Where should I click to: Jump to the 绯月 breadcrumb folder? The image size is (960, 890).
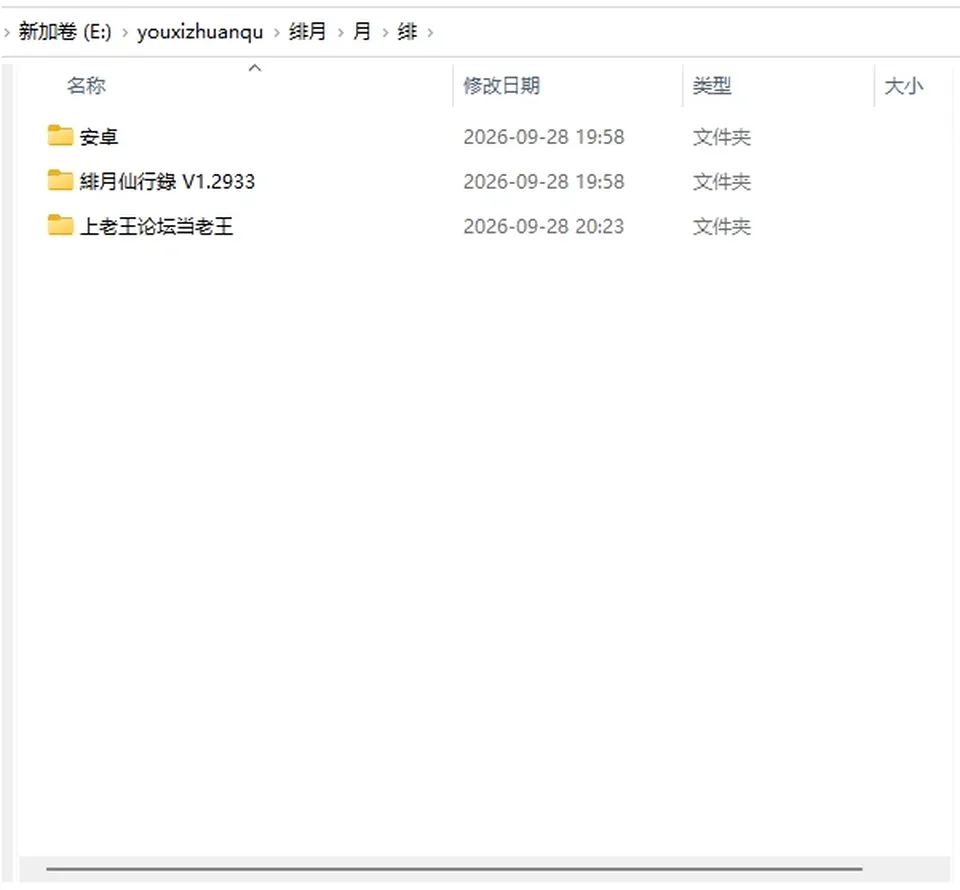pos(307,31)
